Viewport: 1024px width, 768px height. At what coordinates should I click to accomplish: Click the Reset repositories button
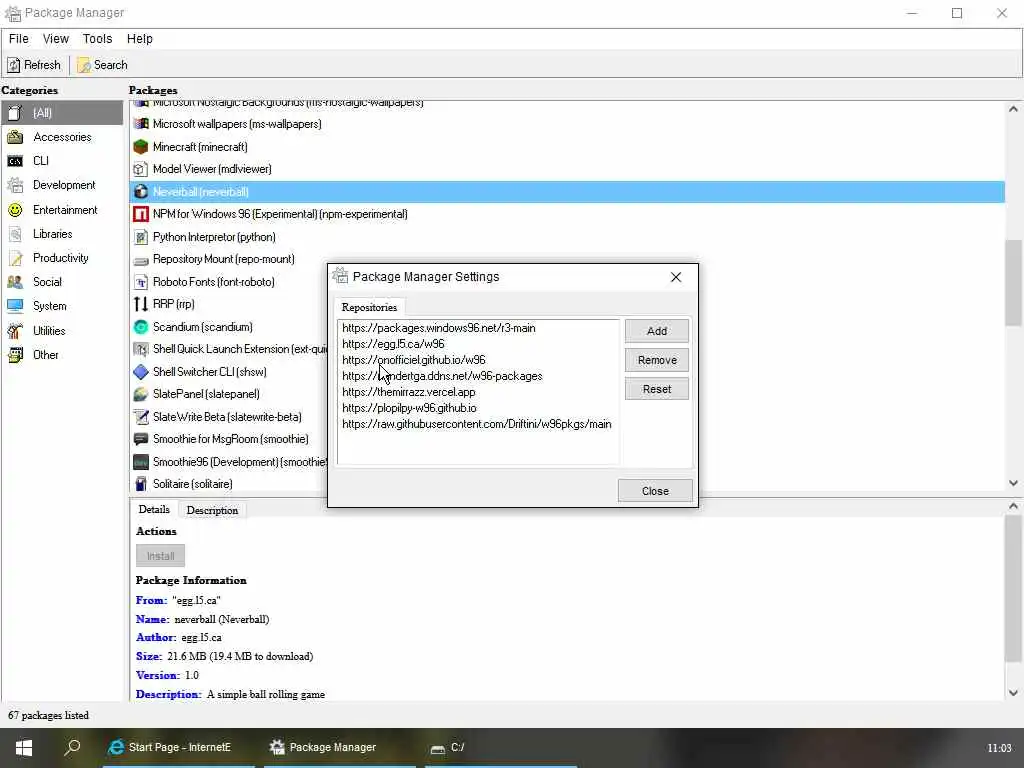656,389
